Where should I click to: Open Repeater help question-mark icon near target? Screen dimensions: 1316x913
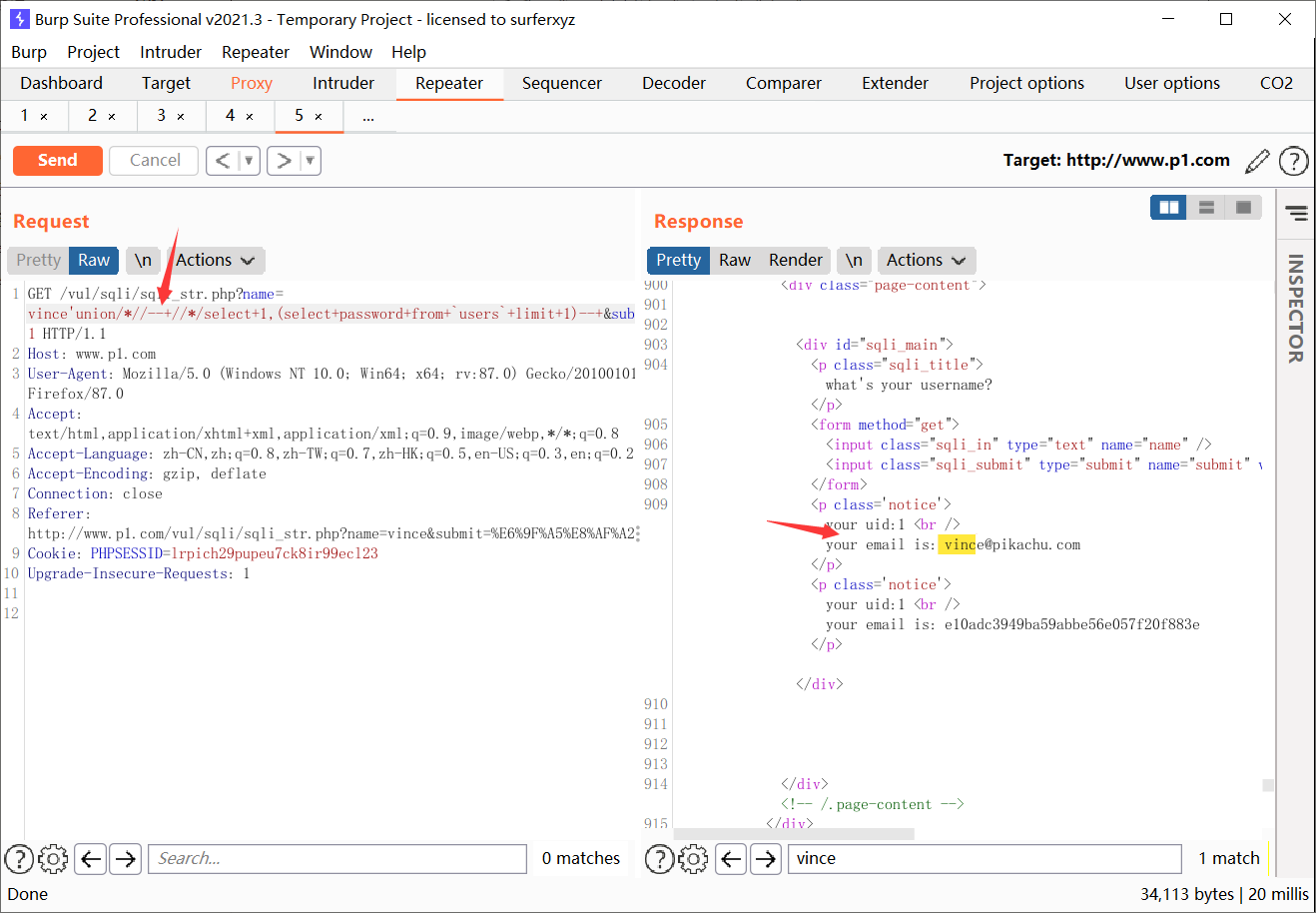(x=1293, y=161)
